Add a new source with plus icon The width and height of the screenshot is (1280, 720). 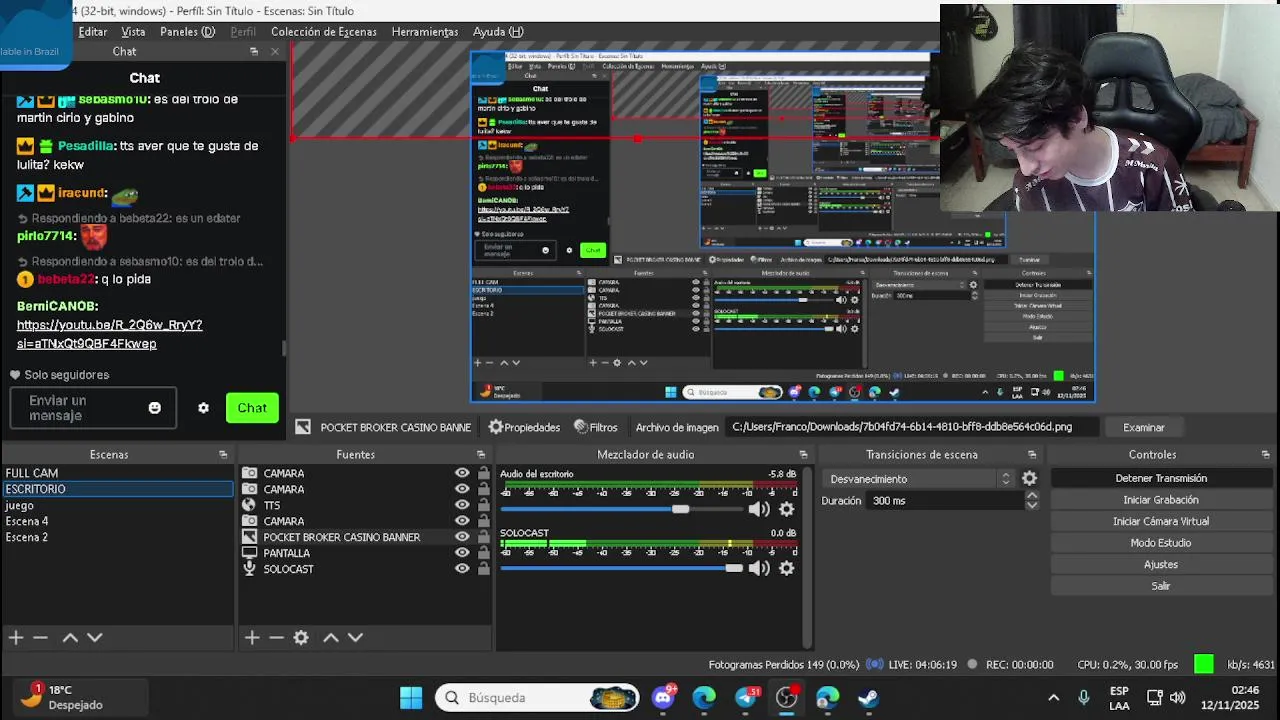(x=252, y=637)
